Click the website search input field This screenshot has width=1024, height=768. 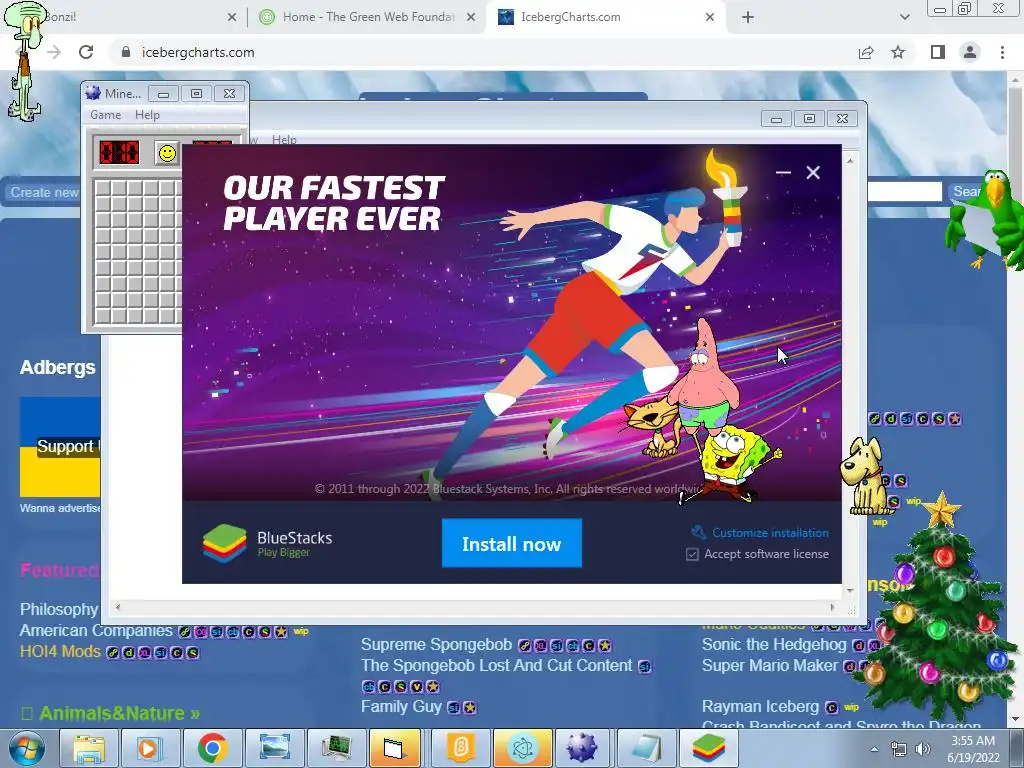coord(904,192)
